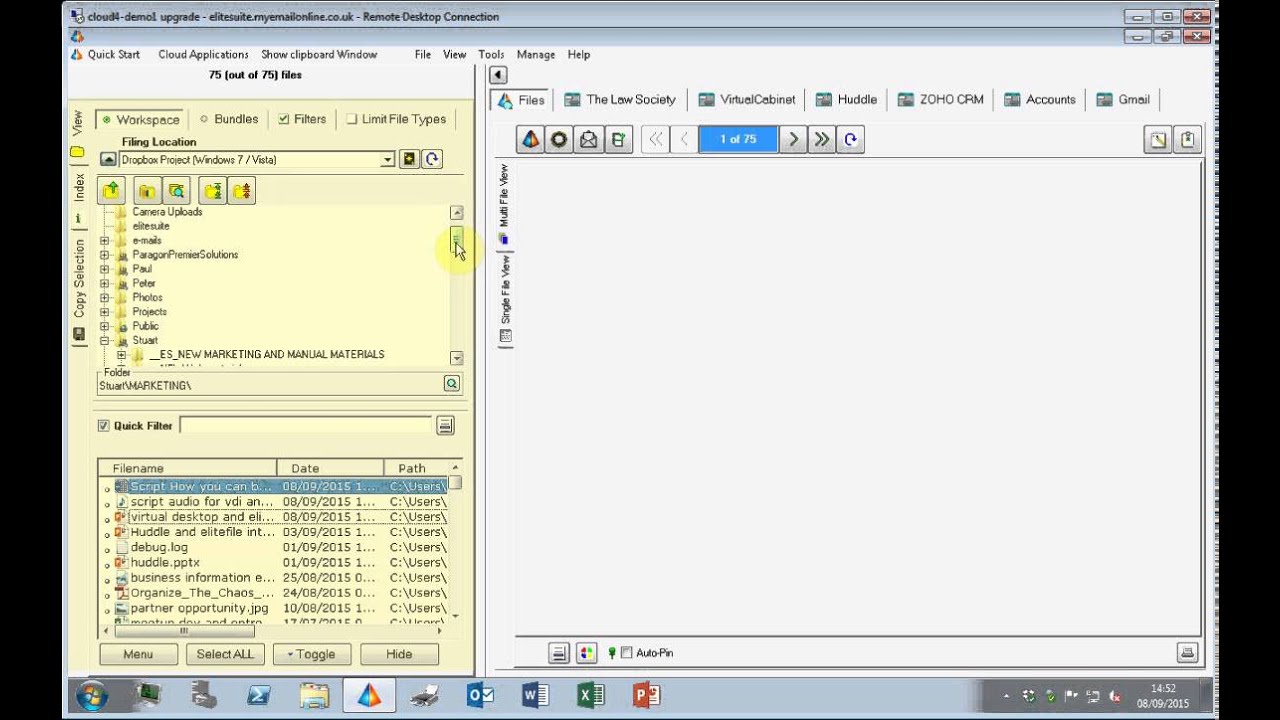Click the notepad icon at viewer top right
Image resolution: width=1280 pixels, height=720 pixels.
pos(1158,139)
